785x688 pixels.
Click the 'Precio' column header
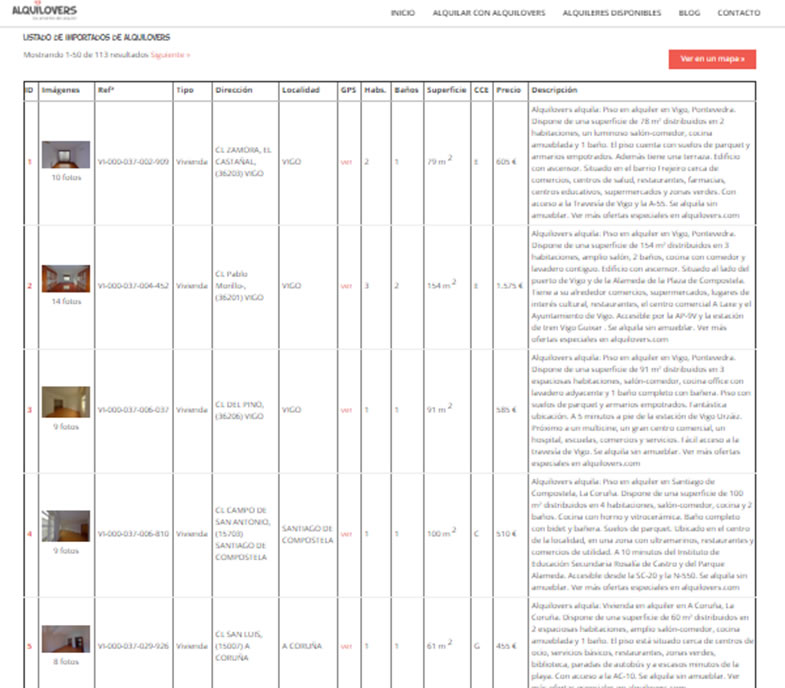click(x=509, y=90)
